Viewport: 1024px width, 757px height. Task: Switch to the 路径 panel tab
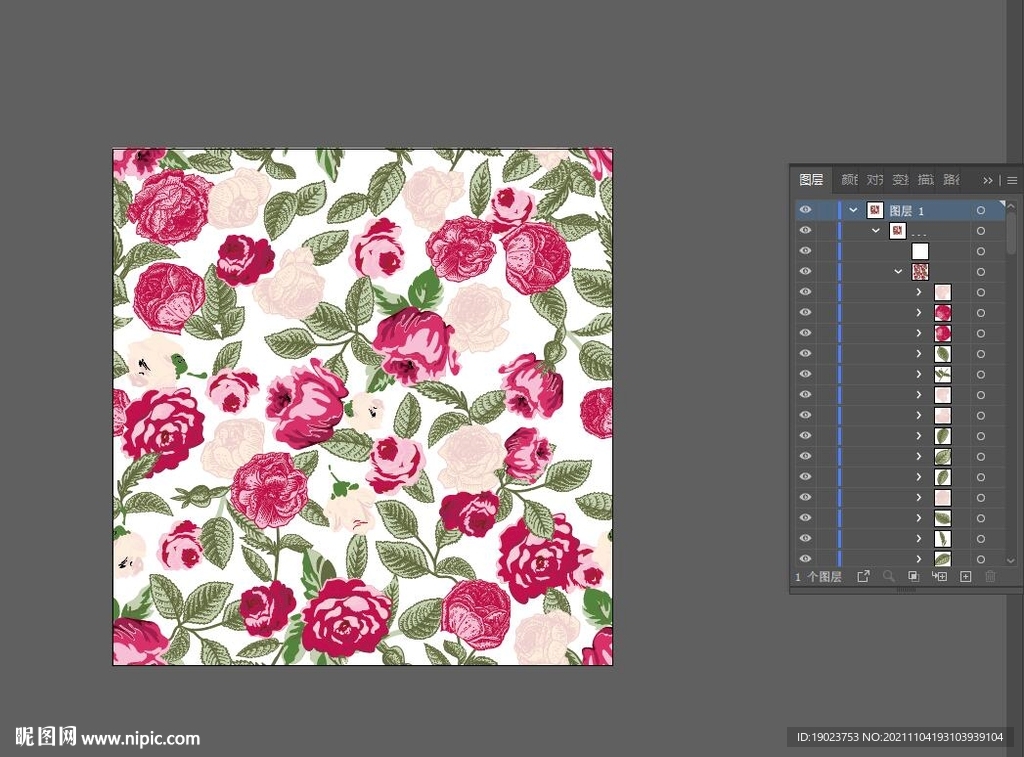point(951,180)
